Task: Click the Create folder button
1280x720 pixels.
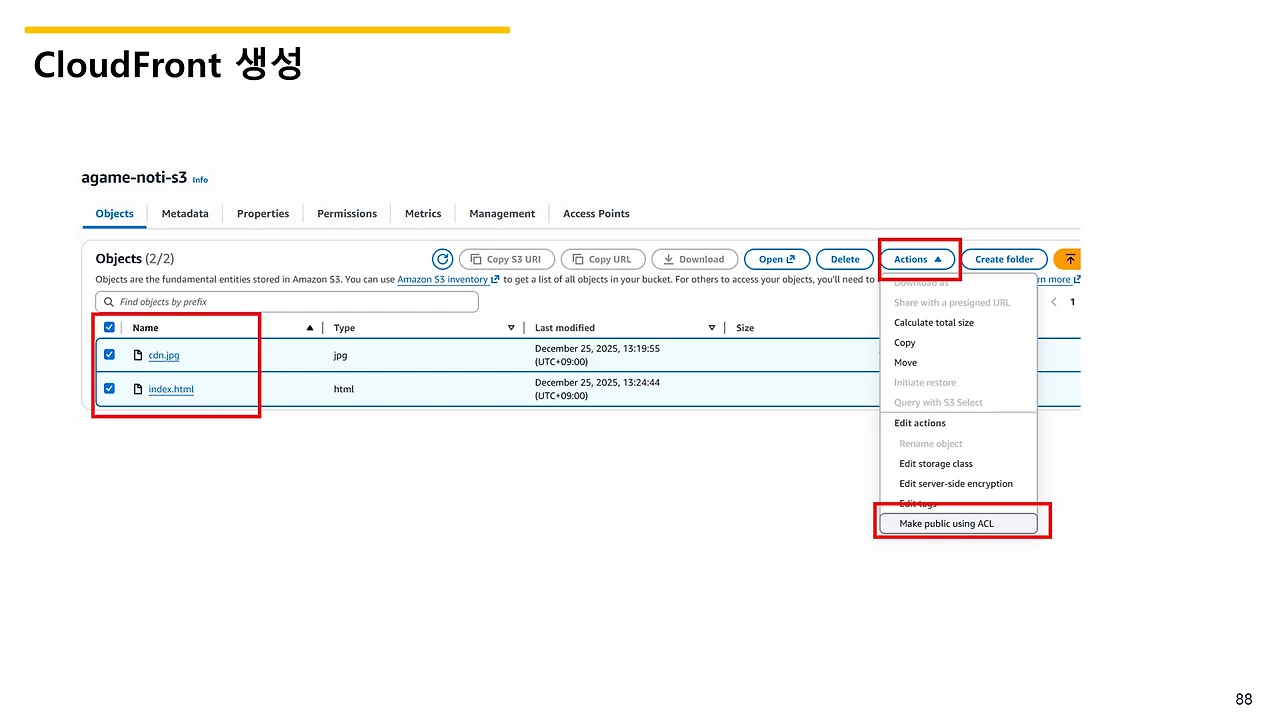Action: tap(1004, 259)
